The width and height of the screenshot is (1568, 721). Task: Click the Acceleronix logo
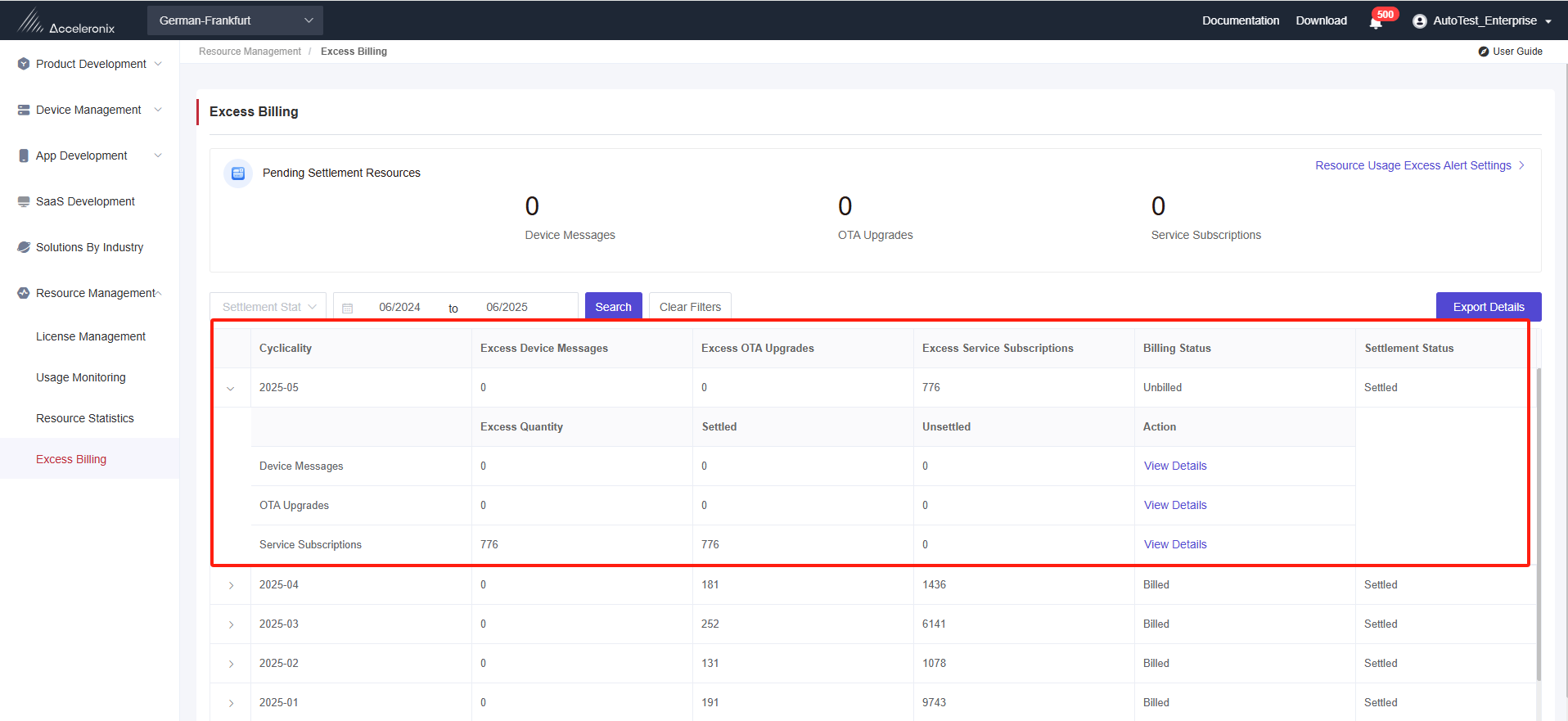66,20
